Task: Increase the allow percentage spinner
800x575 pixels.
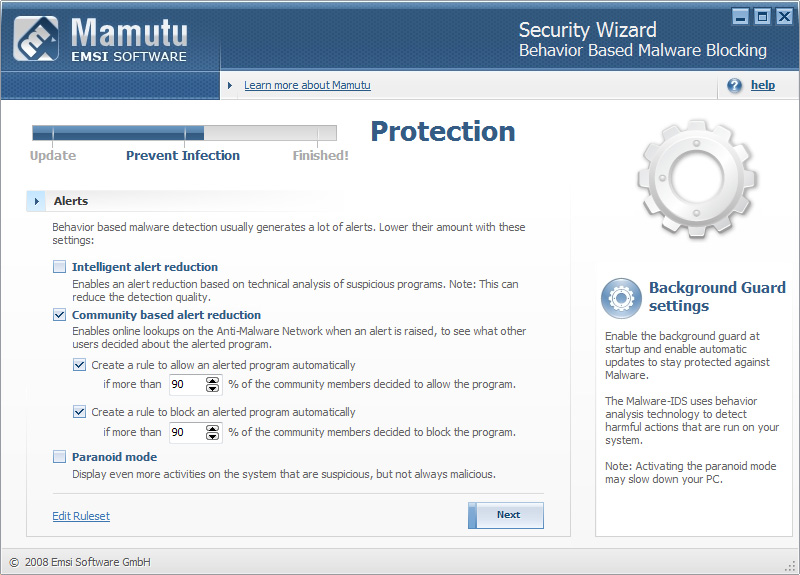Action: 212,380
